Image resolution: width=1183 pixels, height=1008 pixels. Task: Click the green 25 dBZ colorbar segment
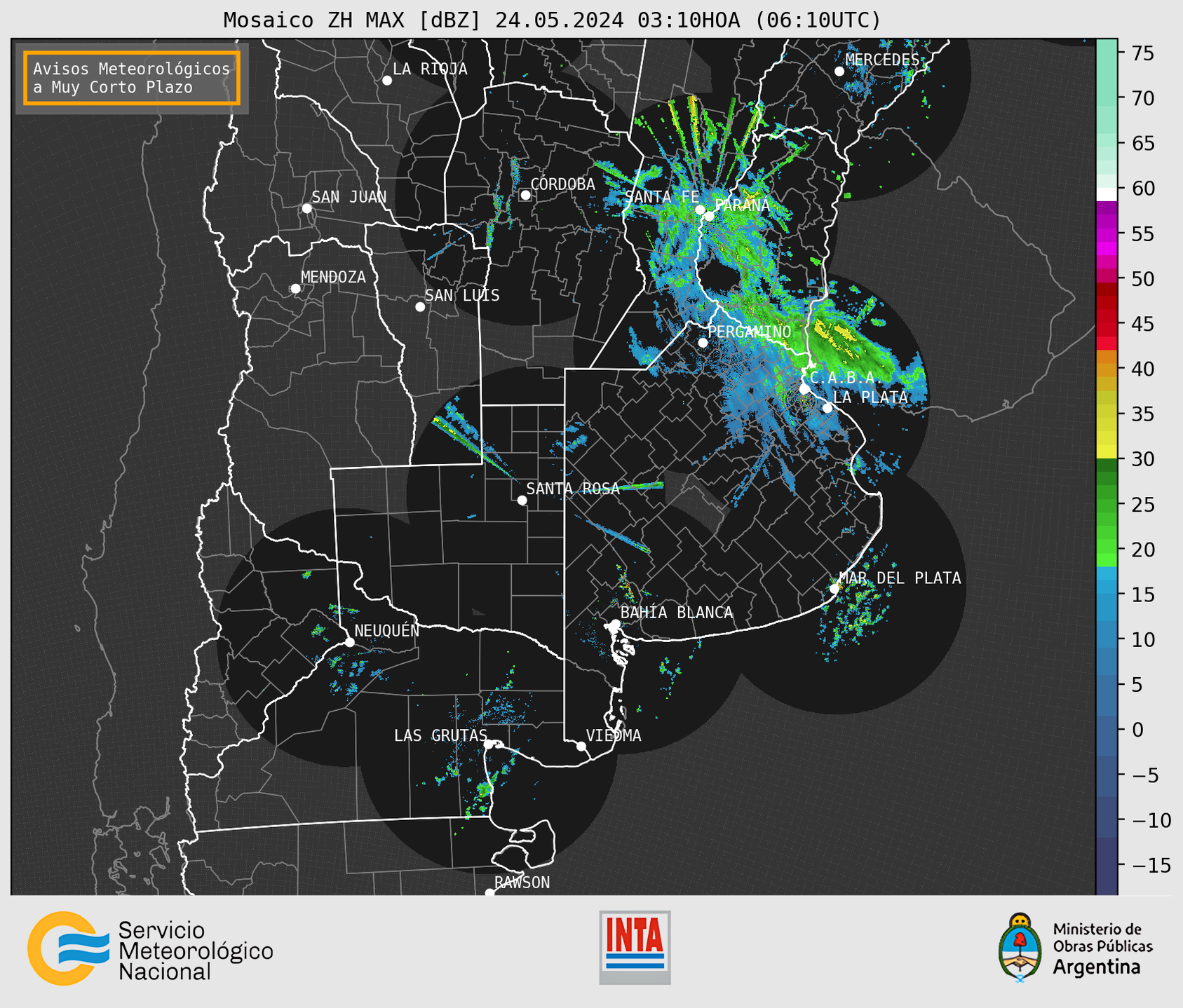(x=1107, y=505)
